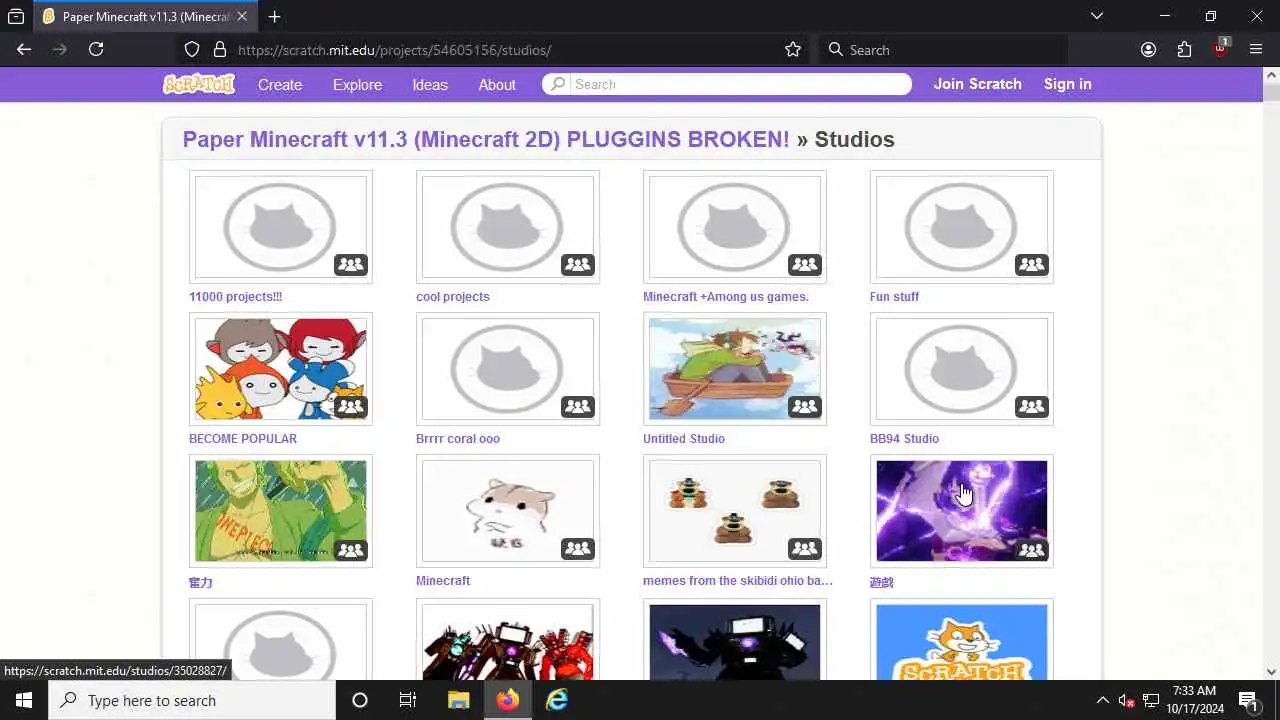The height and width of the screenshot is (720, 1280).
Task: Reload the current page
Action: (x=96, y=49)
